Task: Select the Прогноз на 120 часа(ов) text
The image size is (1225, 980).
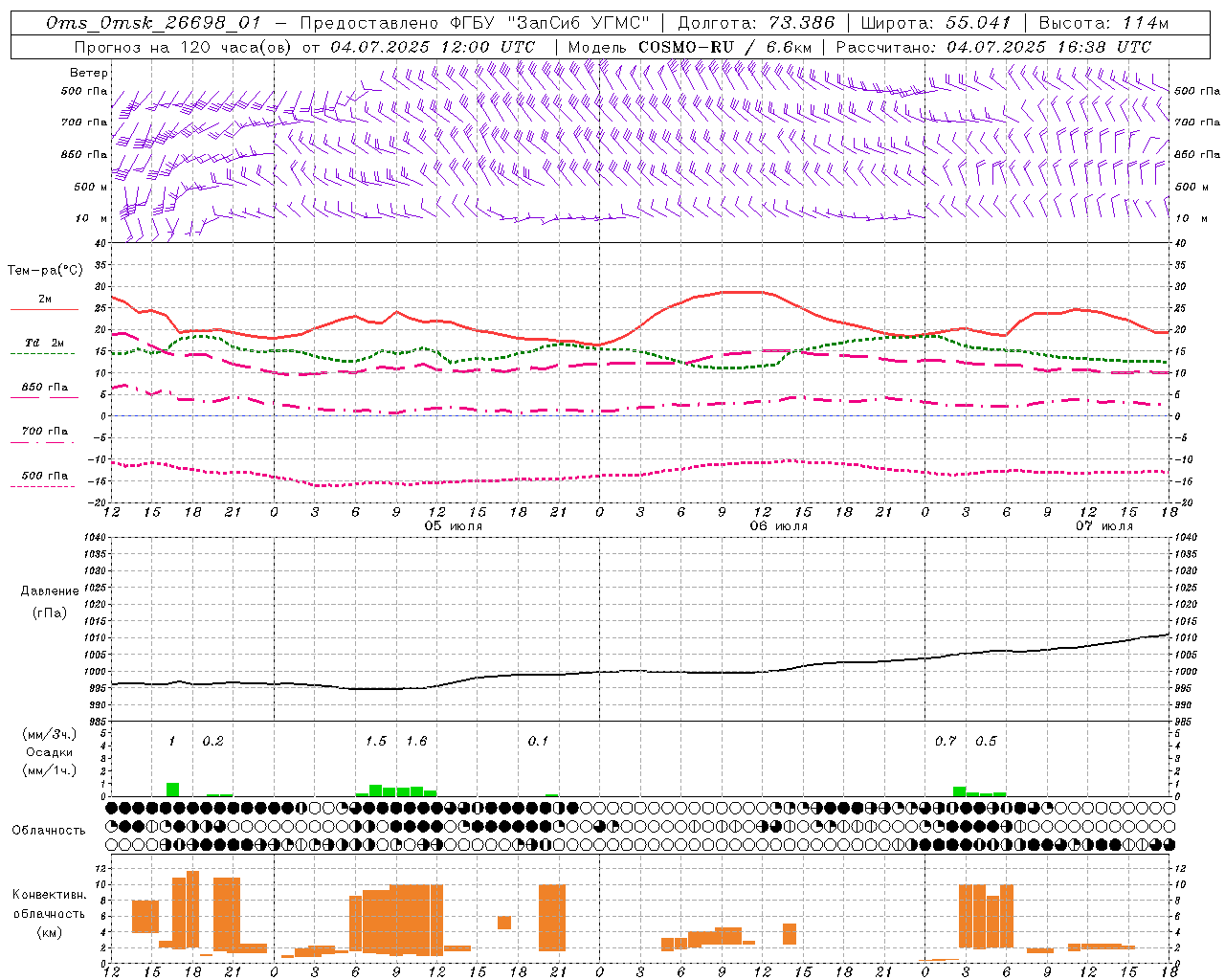Action: coord(185,46)
